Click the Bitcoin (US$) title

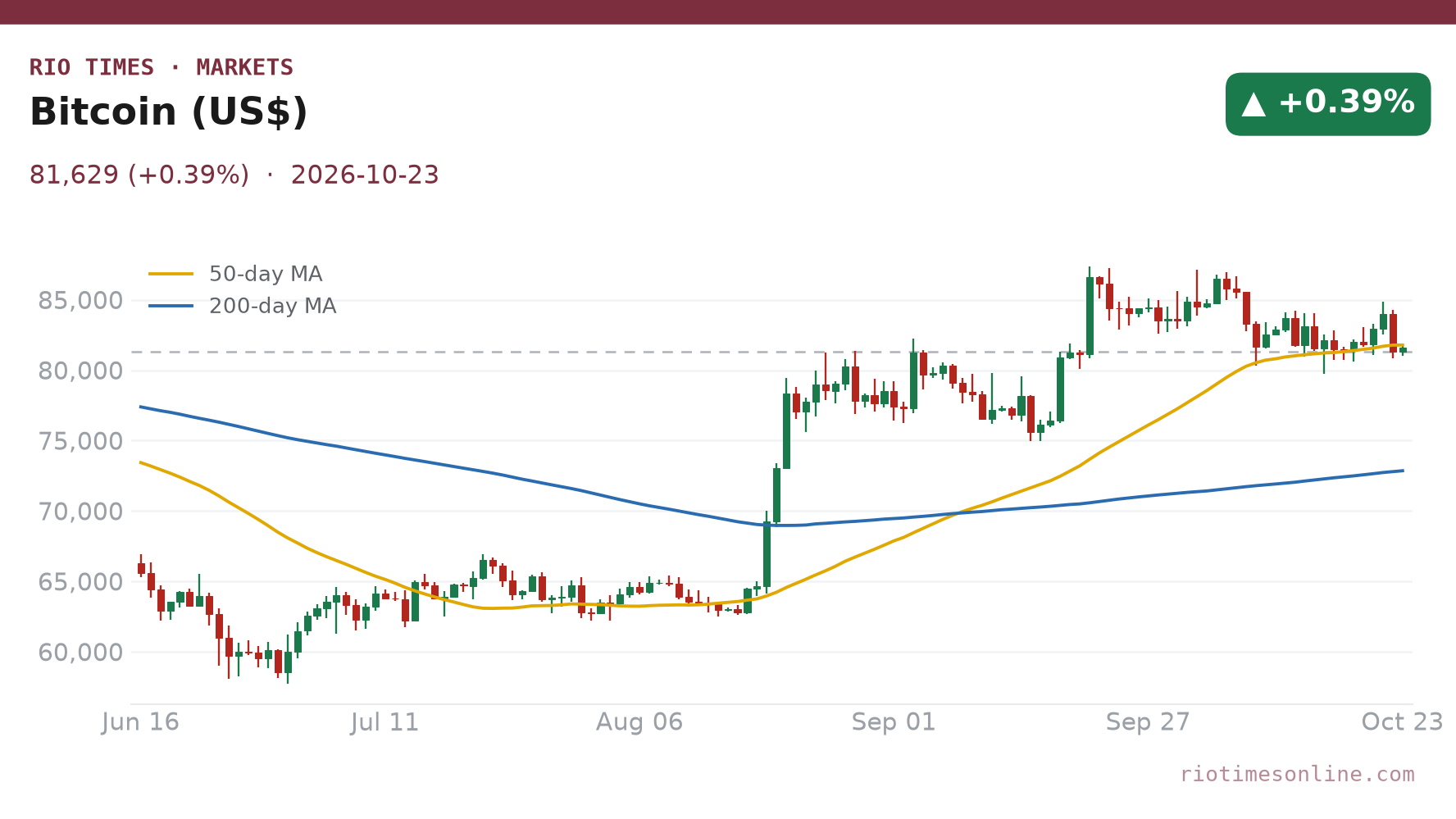click(168, 112)
